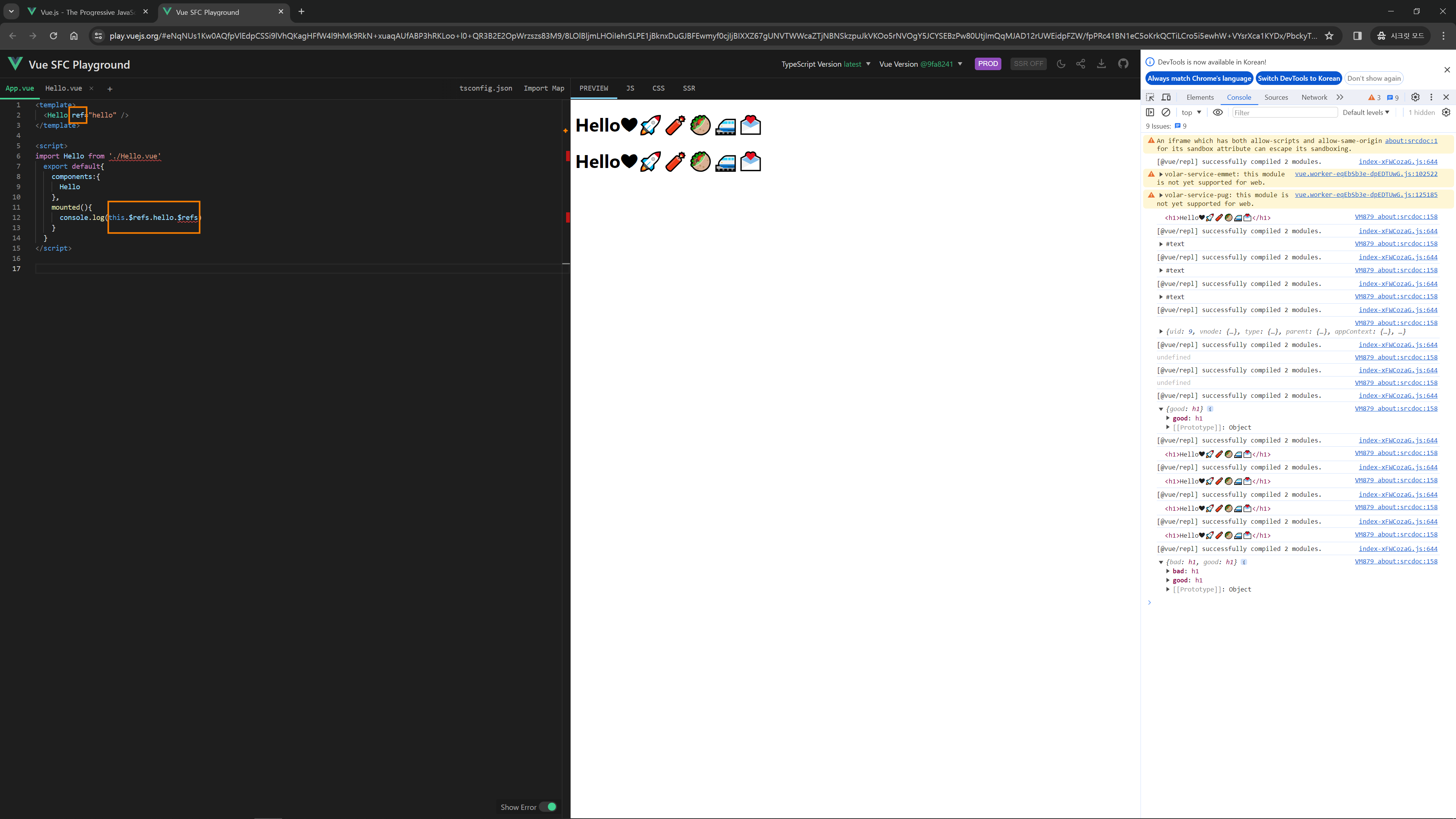Download project files icon
Screen dimensions: 1456x819
click(1101, 64)
